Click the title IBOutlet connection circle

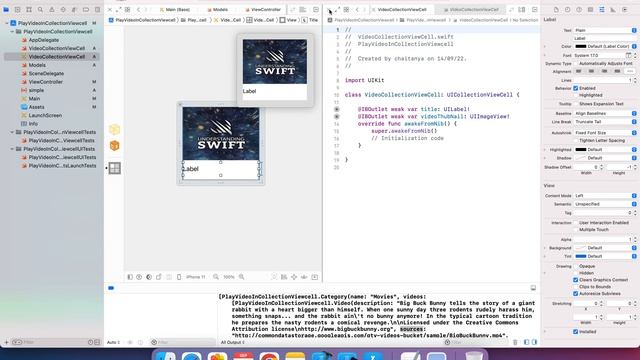337,109
